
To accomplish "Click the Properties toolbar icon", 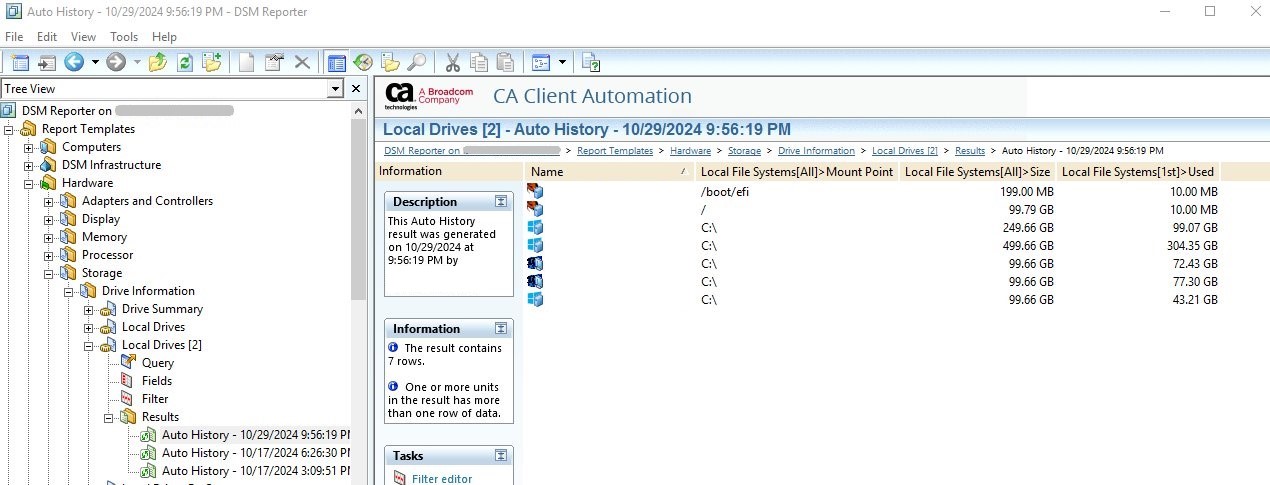I will [x=274, y=62].
